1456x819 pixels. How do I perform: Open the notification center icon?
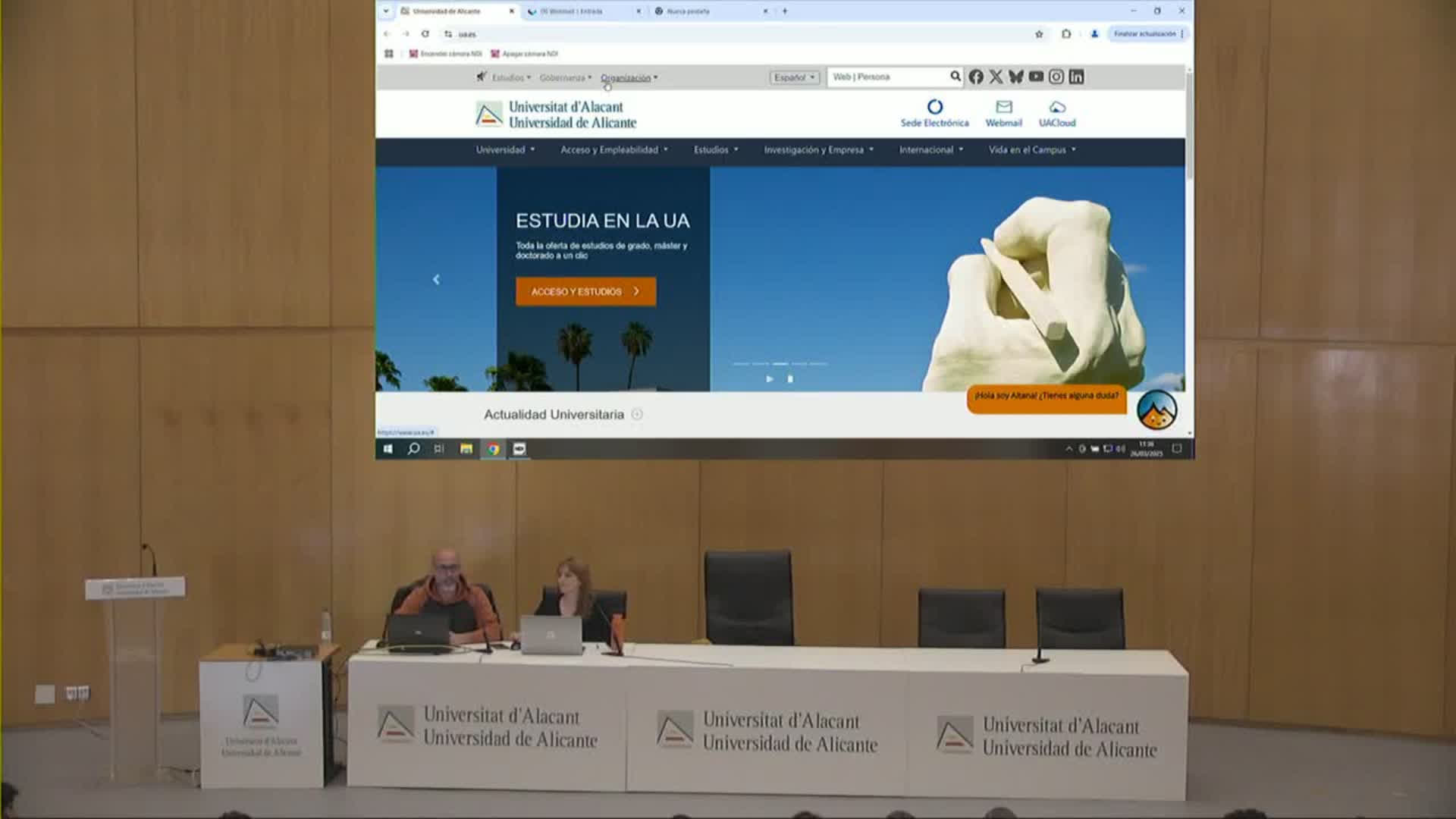pyautogui.click(x=1177, y=449)
